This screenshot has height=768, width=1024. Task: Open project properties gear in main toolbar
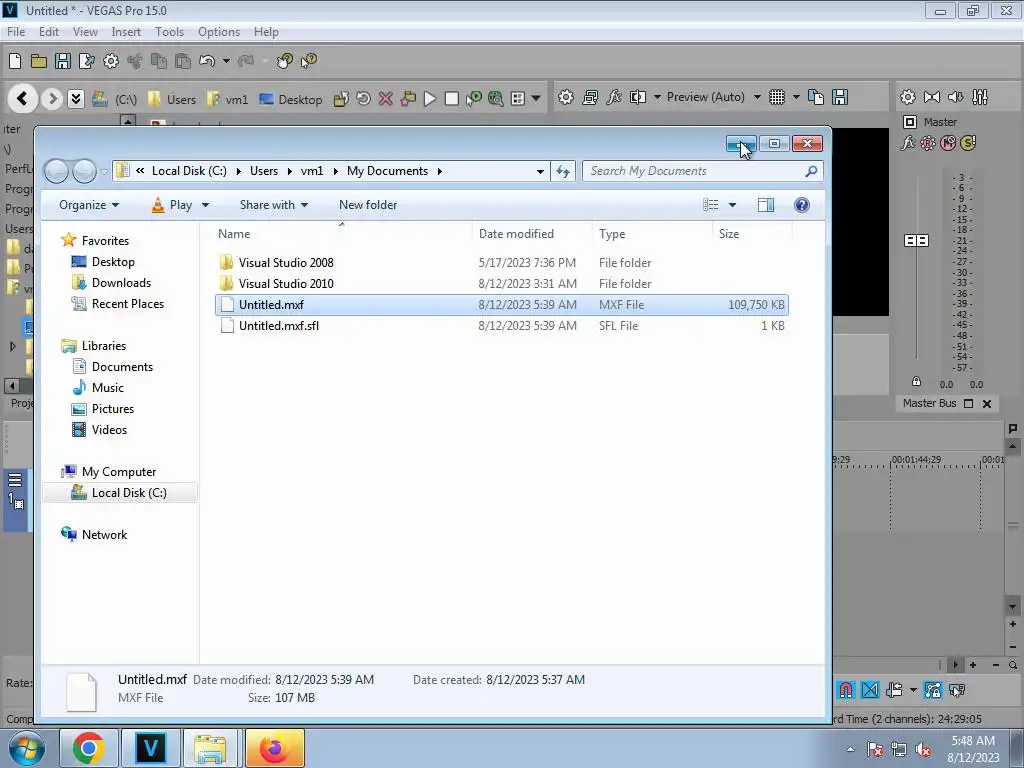111,61
